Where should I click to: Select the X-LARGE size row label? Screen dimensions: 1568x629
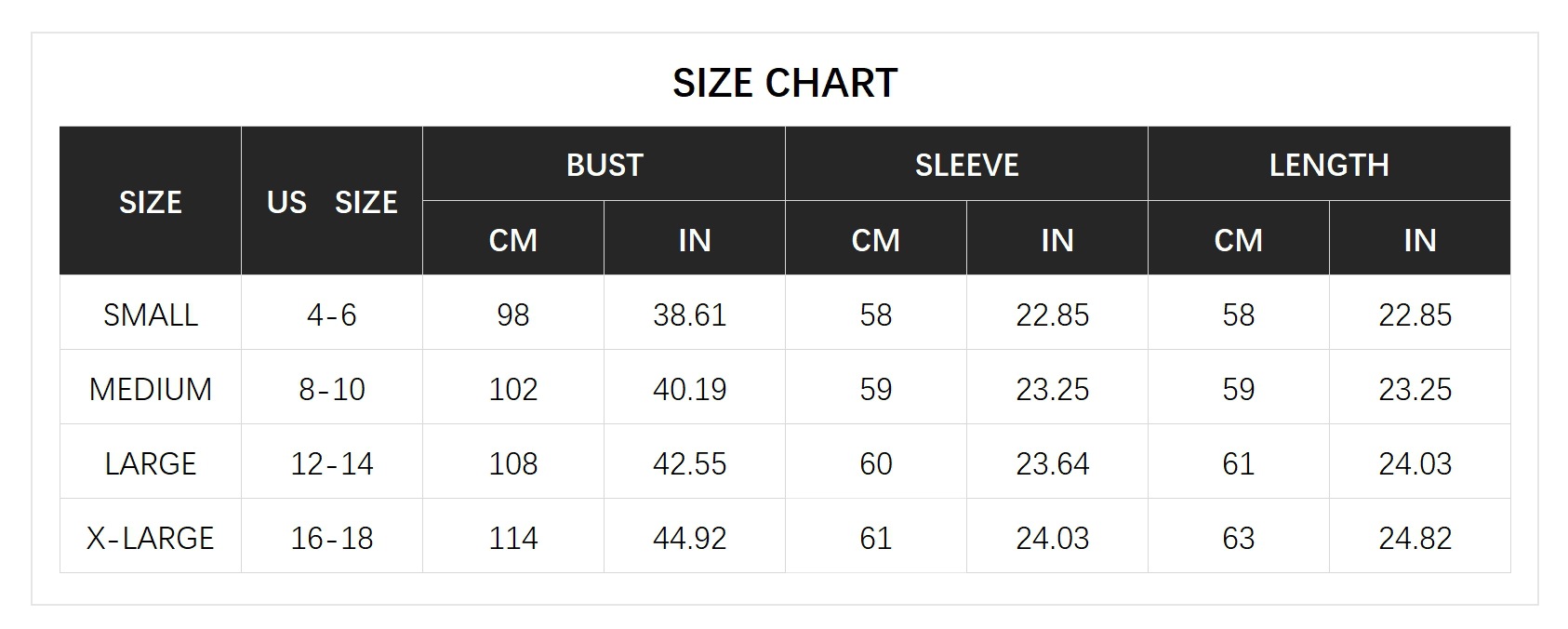[x=150, y=538]
